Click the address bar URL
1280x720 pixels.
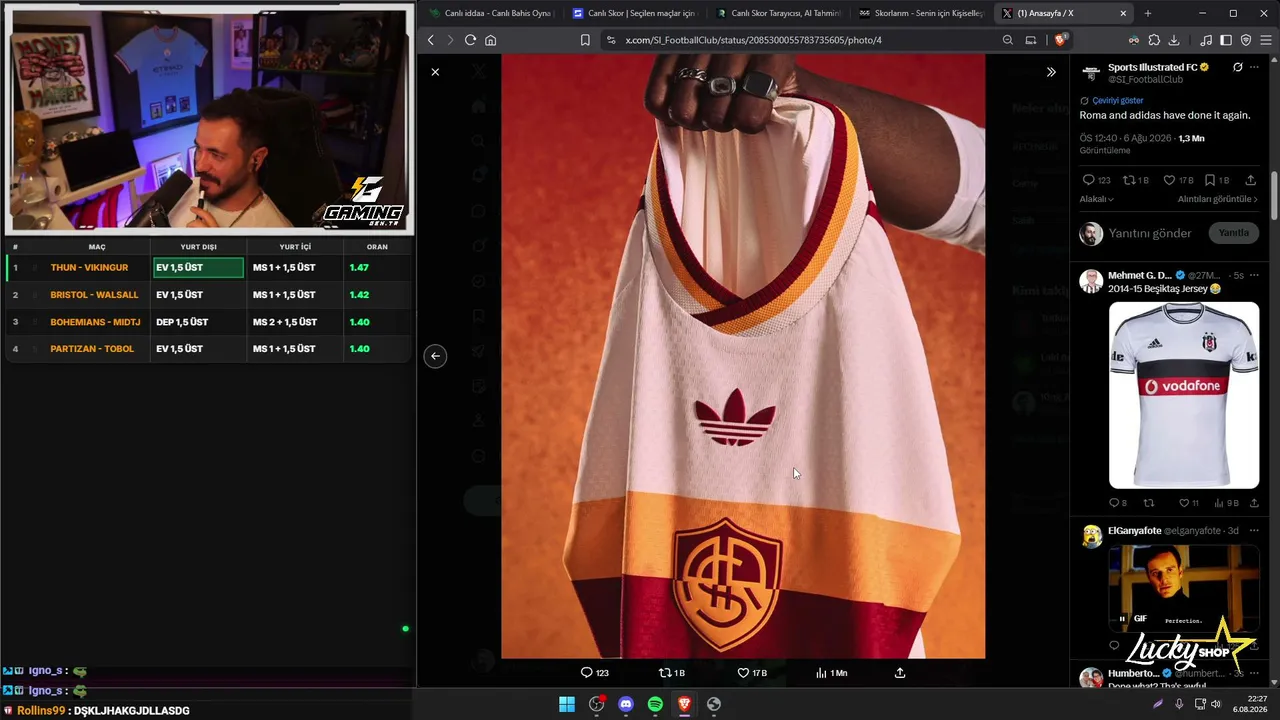coord(753,40)
